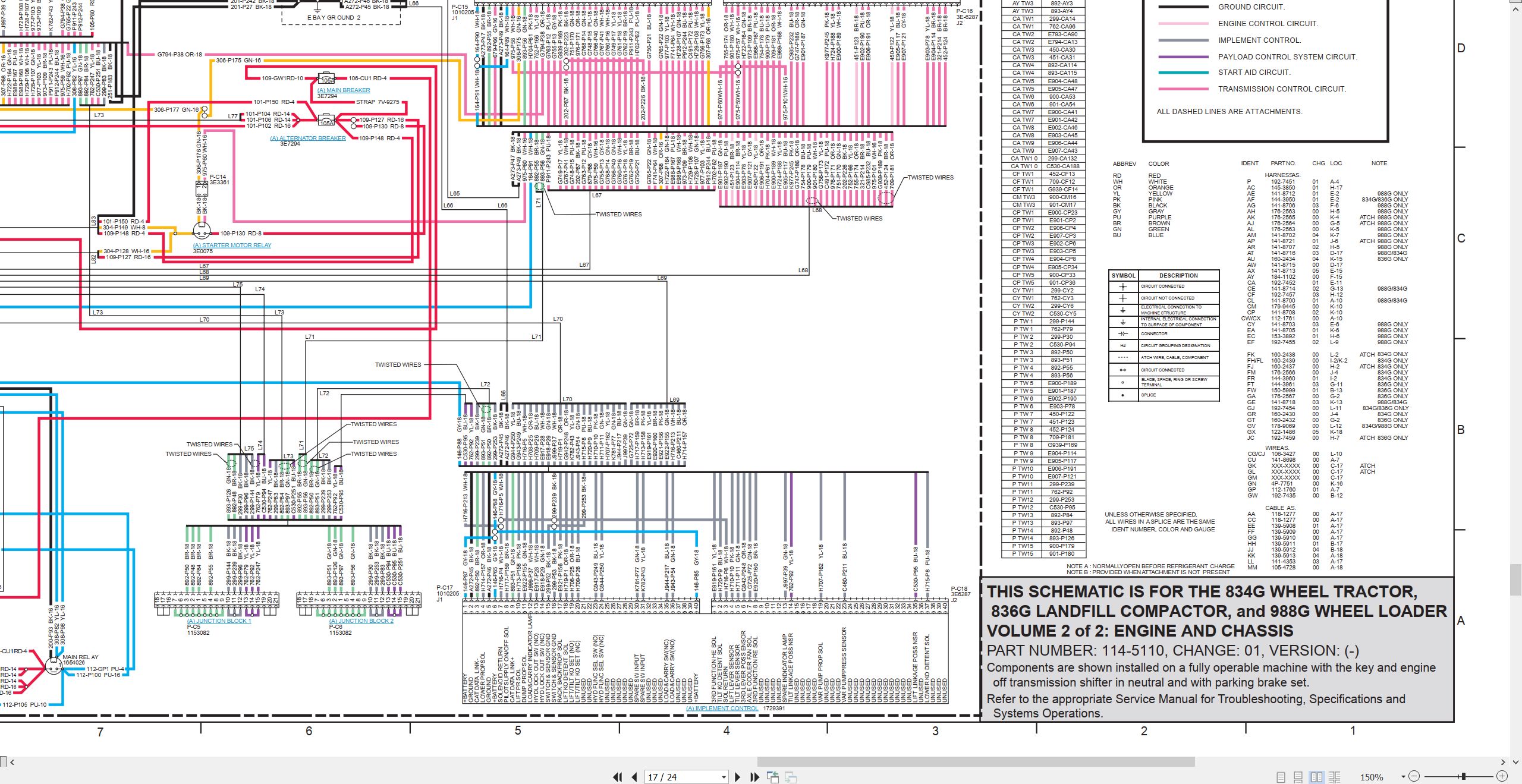This screenshot has width=1522, height=784.
Task: Click the CABLE AS. section heading
Action: point(1280,508)
